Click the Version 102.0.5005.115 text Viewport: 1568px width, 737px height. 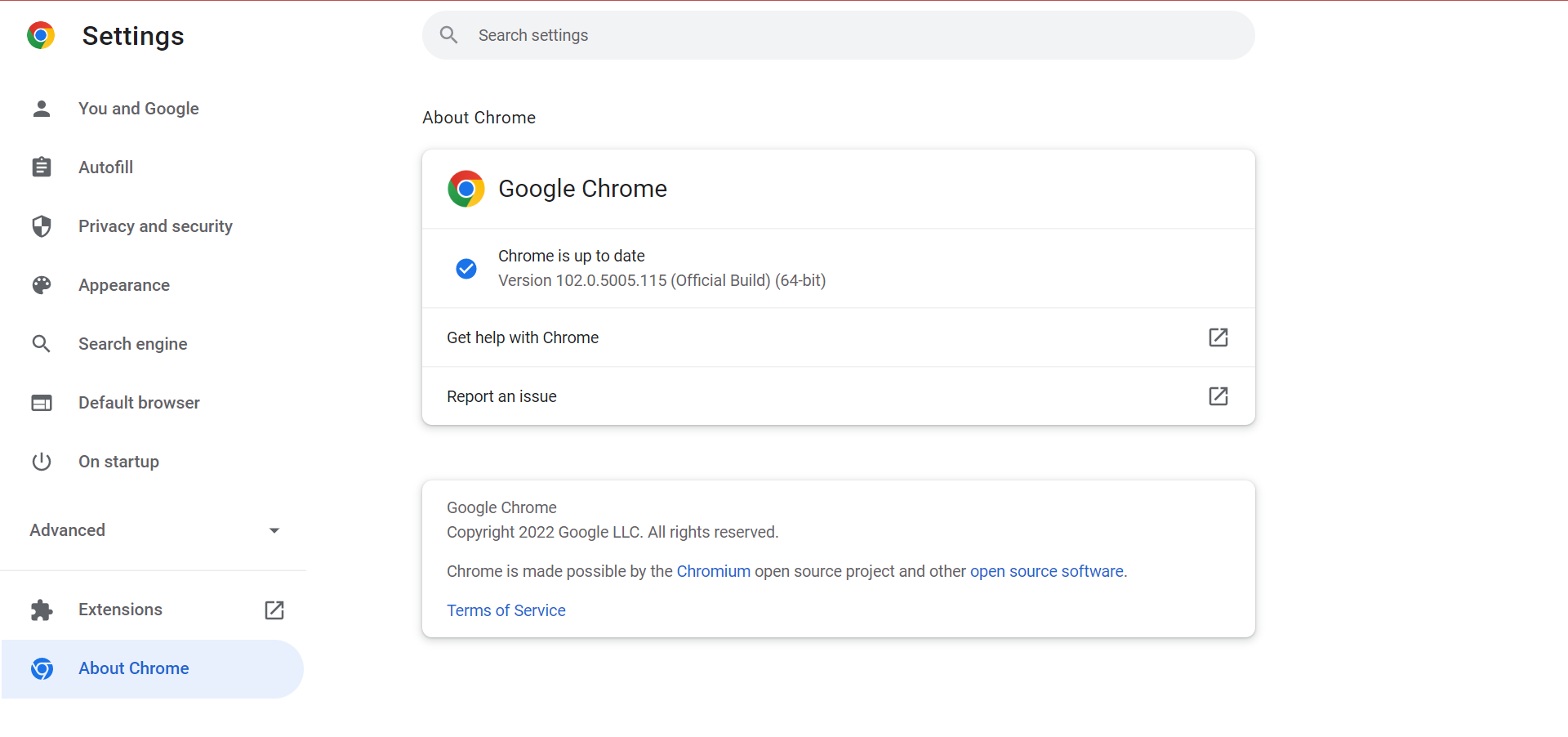[662, 280]
